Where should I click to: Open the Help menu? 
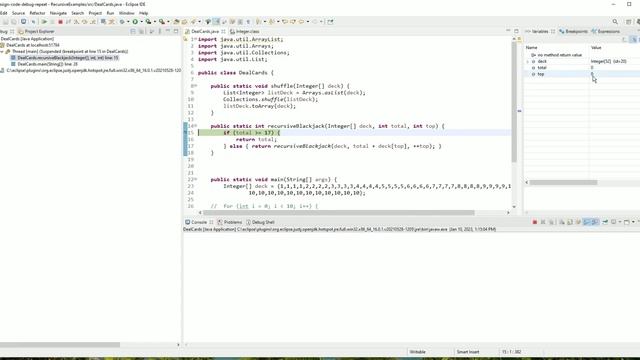pyautogui.click(x=143, y=13)
